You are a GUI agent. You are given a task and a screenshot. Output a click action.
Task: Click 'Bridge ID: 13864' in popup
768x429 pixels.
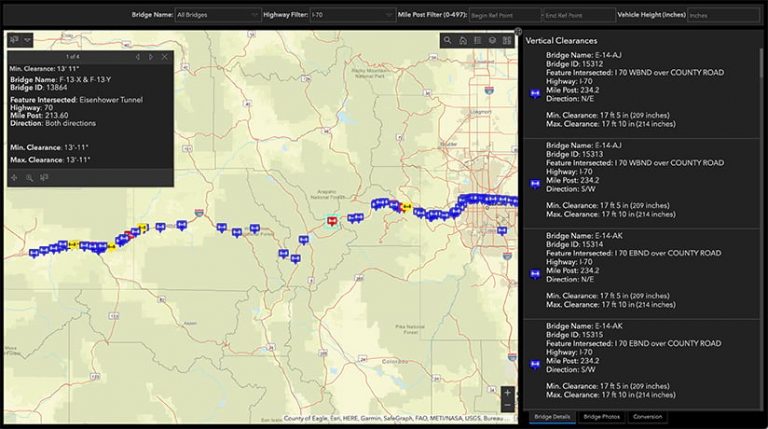(39, 88)
